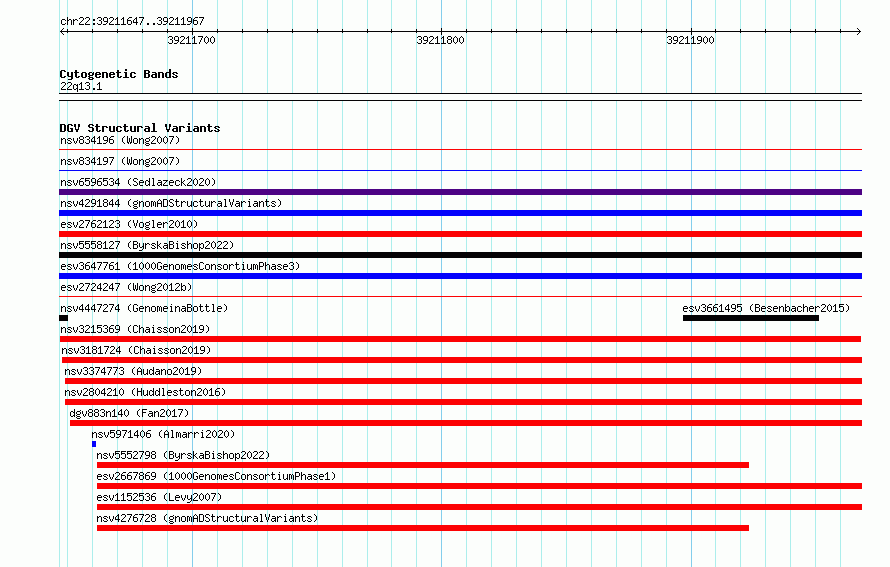Select the blue bar under nsv4291844
This screenshot has height=567, width=890.
coord(460,213)
